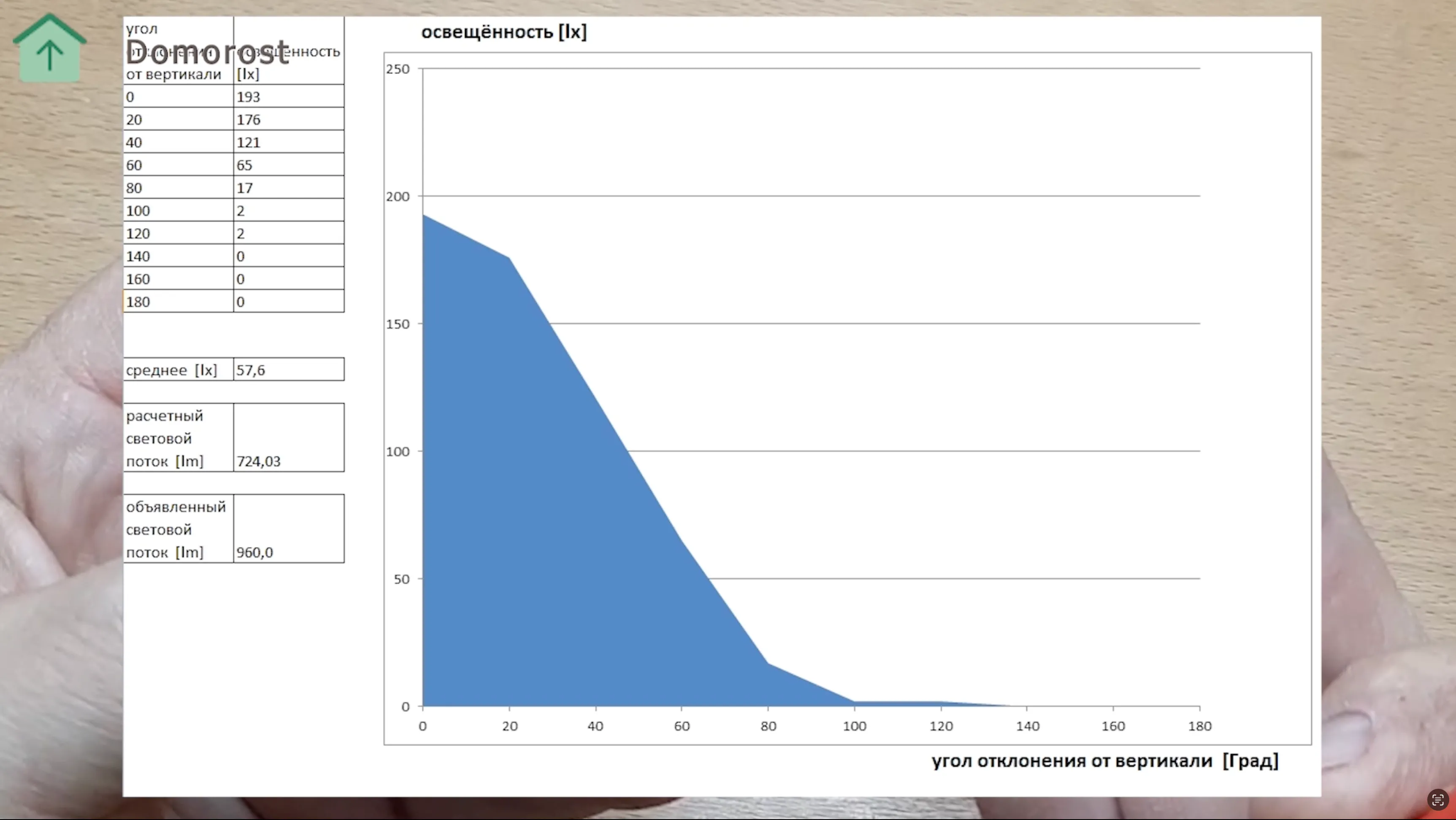
Task: Click the green Domorost house logo
Action: click(x=50, y=49)
